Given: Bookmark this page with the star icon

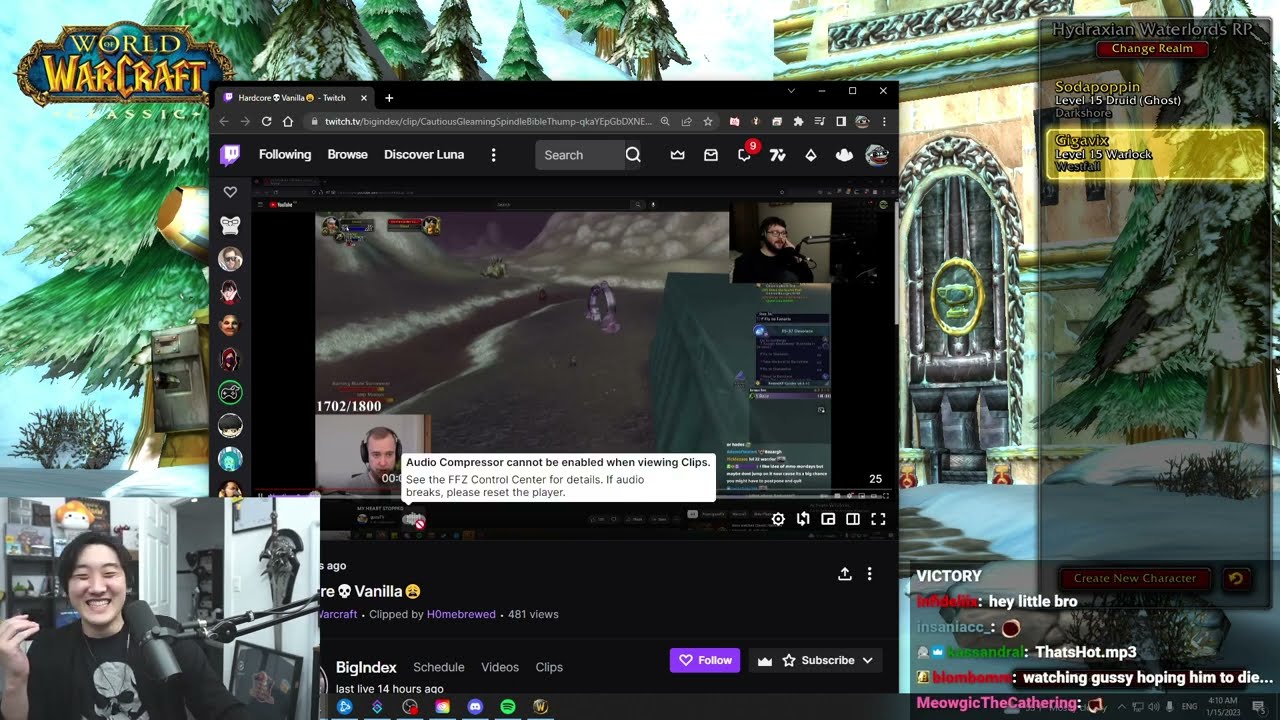Looking at the screenshot, I should [x=708, y=121].
